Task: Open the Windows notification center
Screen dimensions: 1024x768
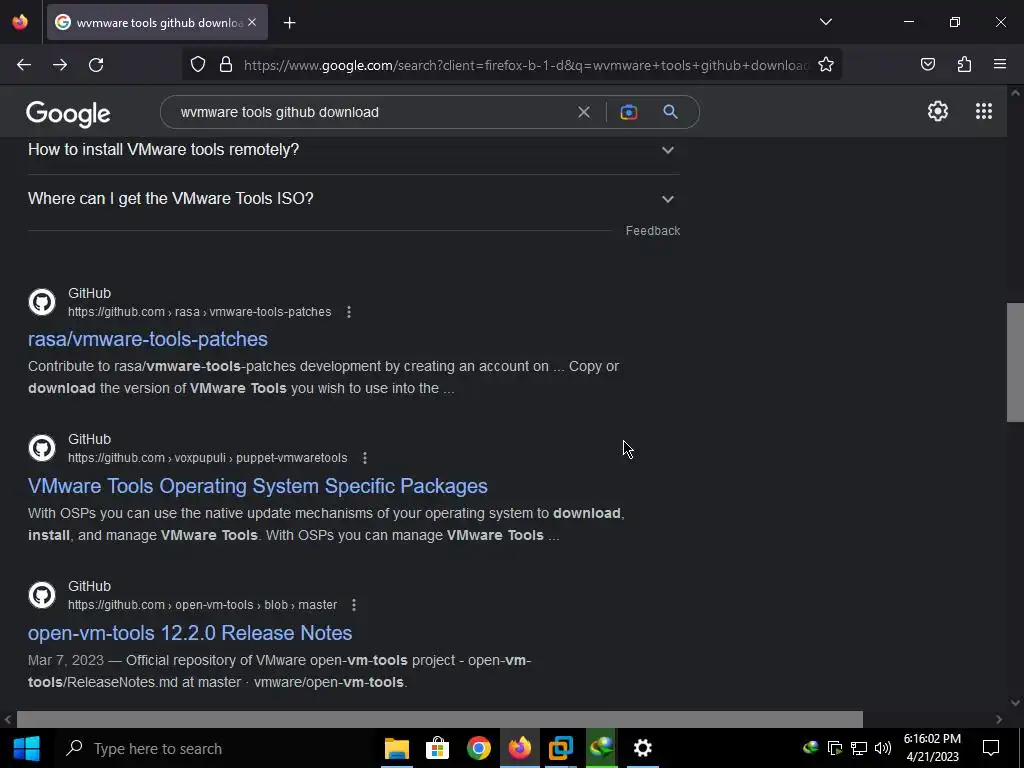Action: (991, 748)
